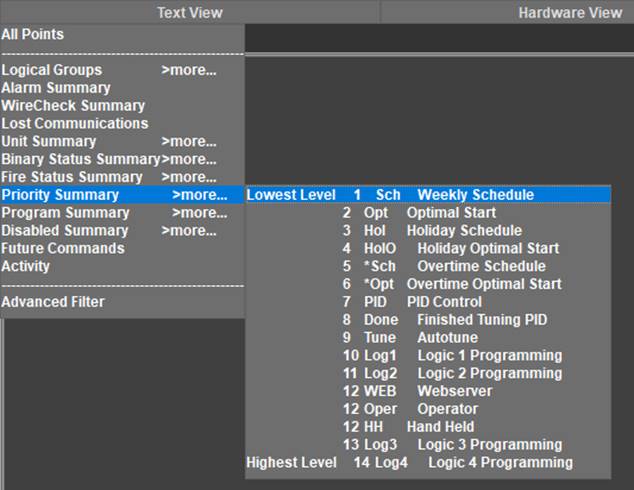Switch to the Text View tab
Image resolution: width=634 pixels, height=490 pixels.
(x=189, y=13)
